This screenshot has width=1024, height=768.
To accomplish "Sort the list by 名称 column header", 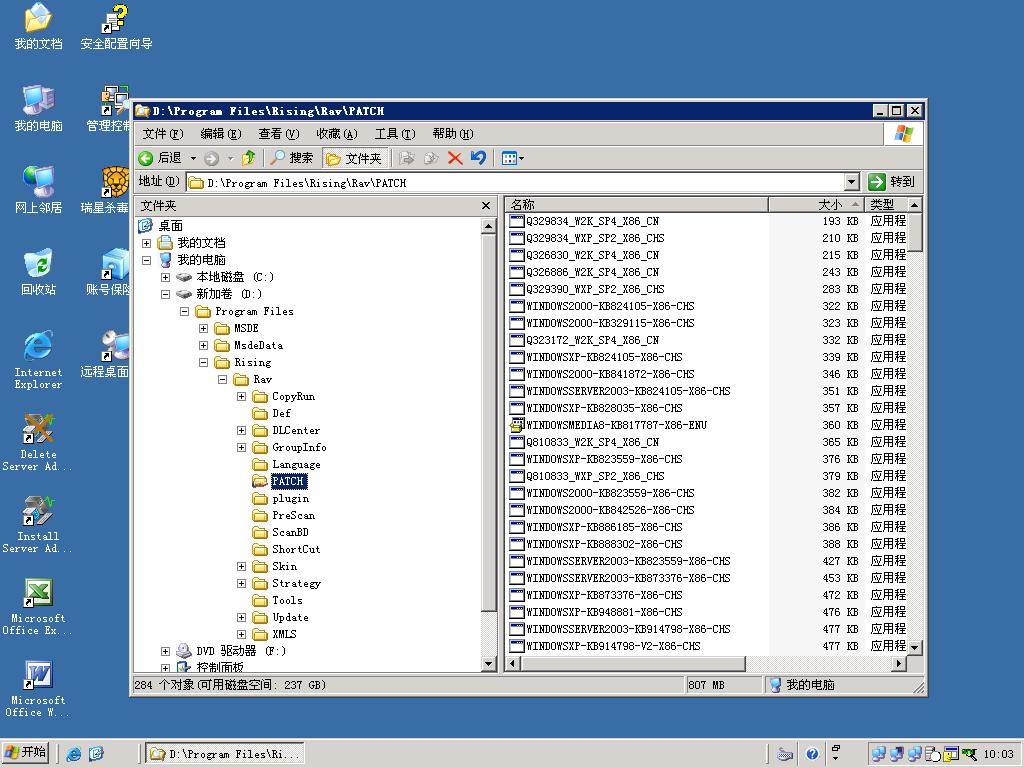I will point(636,204).
